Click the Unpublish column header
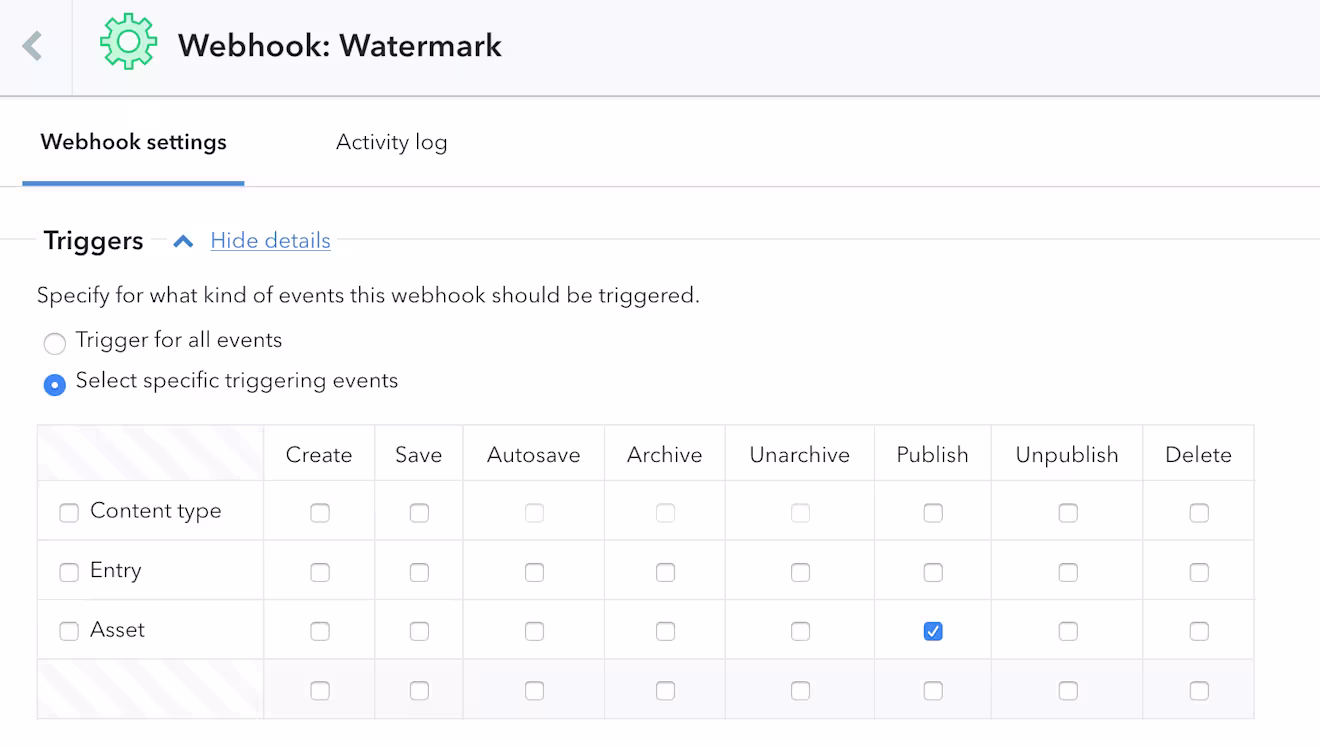Image resolution: width=1320 pixels, height=748 pixels. pos(1067,455)
